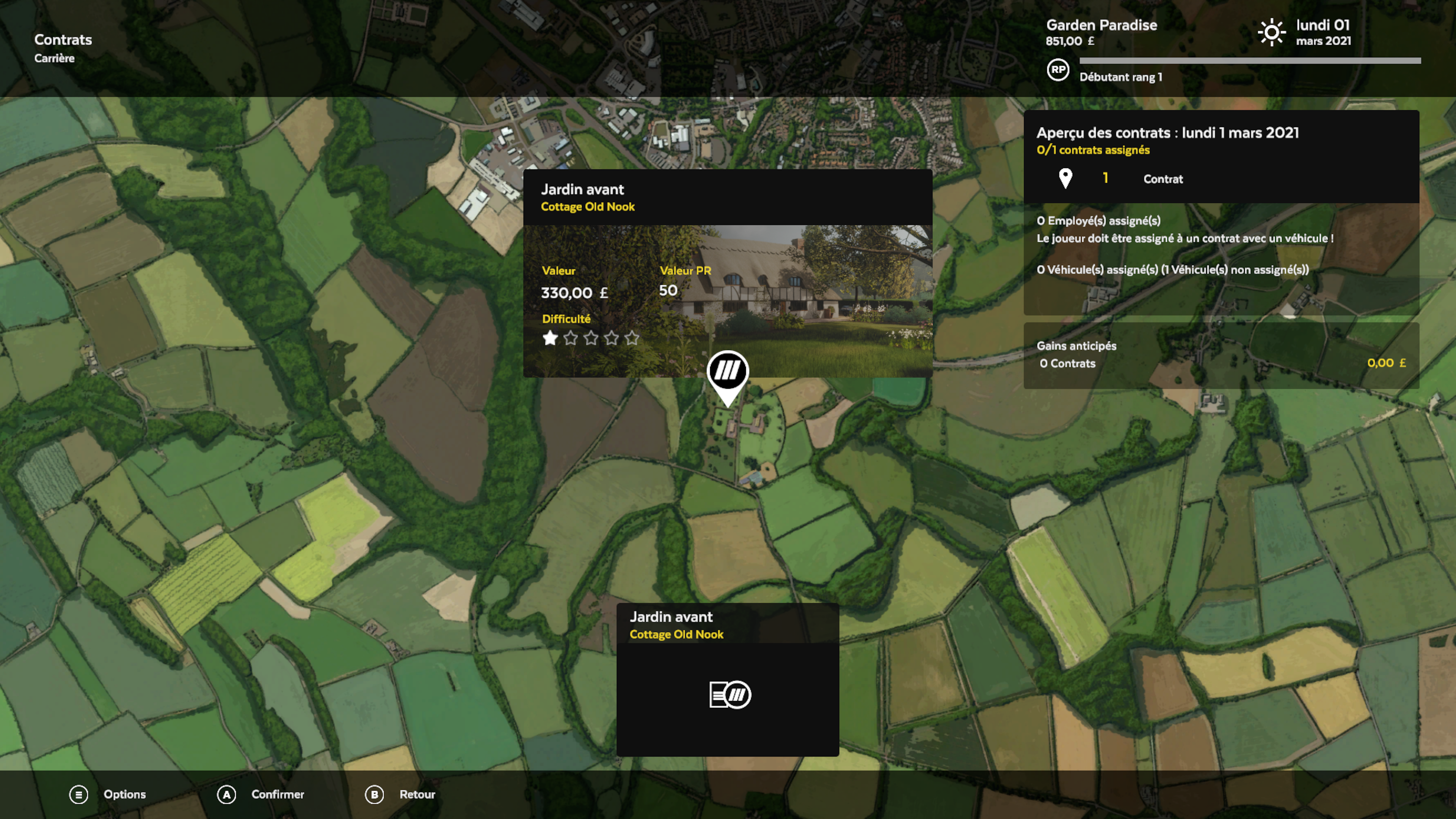Click the reputation progress bar
1456x819 pixels.
pyautogui.click(x=1250, y=61)
